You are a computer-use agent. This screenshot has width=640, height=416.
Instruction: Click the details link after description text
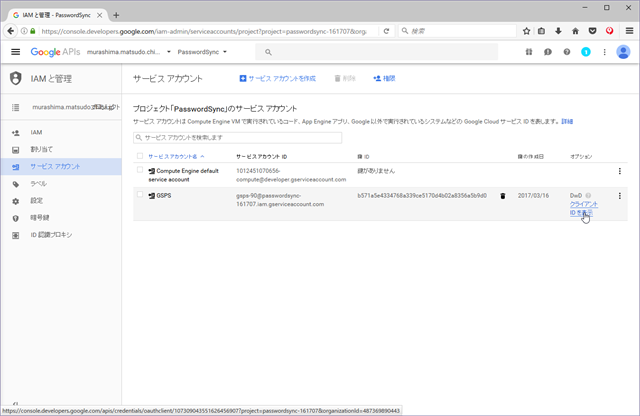tap(567, 122)
